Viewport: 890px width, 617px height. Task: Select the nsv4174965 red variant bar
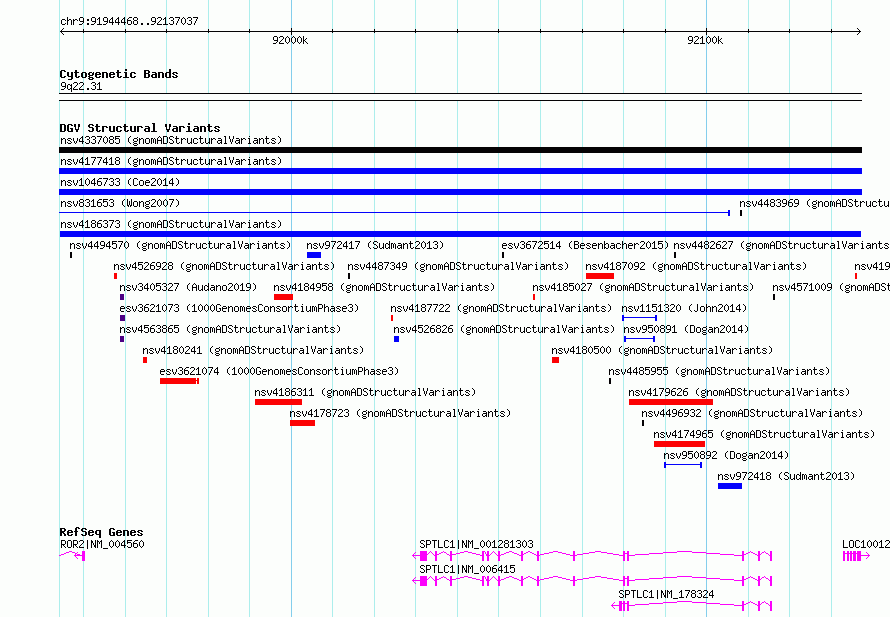[679, 444]
